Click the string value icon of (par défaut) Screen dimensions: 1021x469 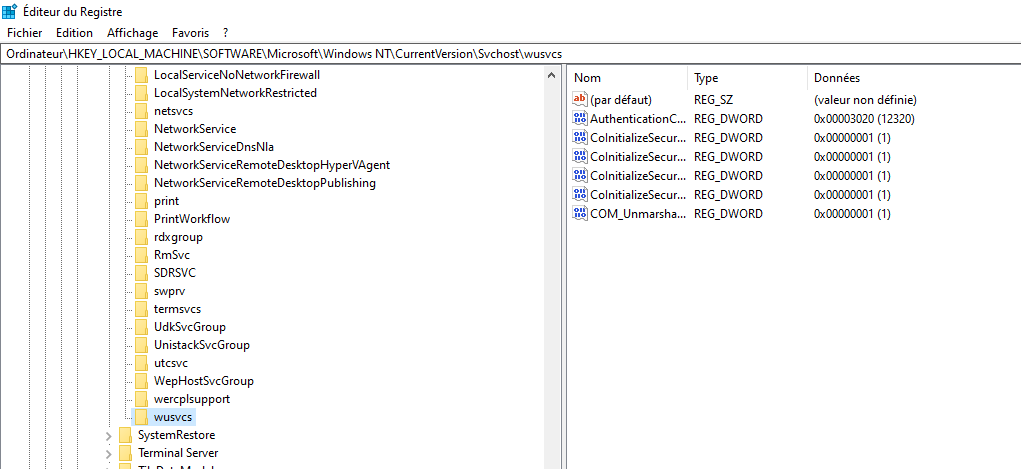580,100
